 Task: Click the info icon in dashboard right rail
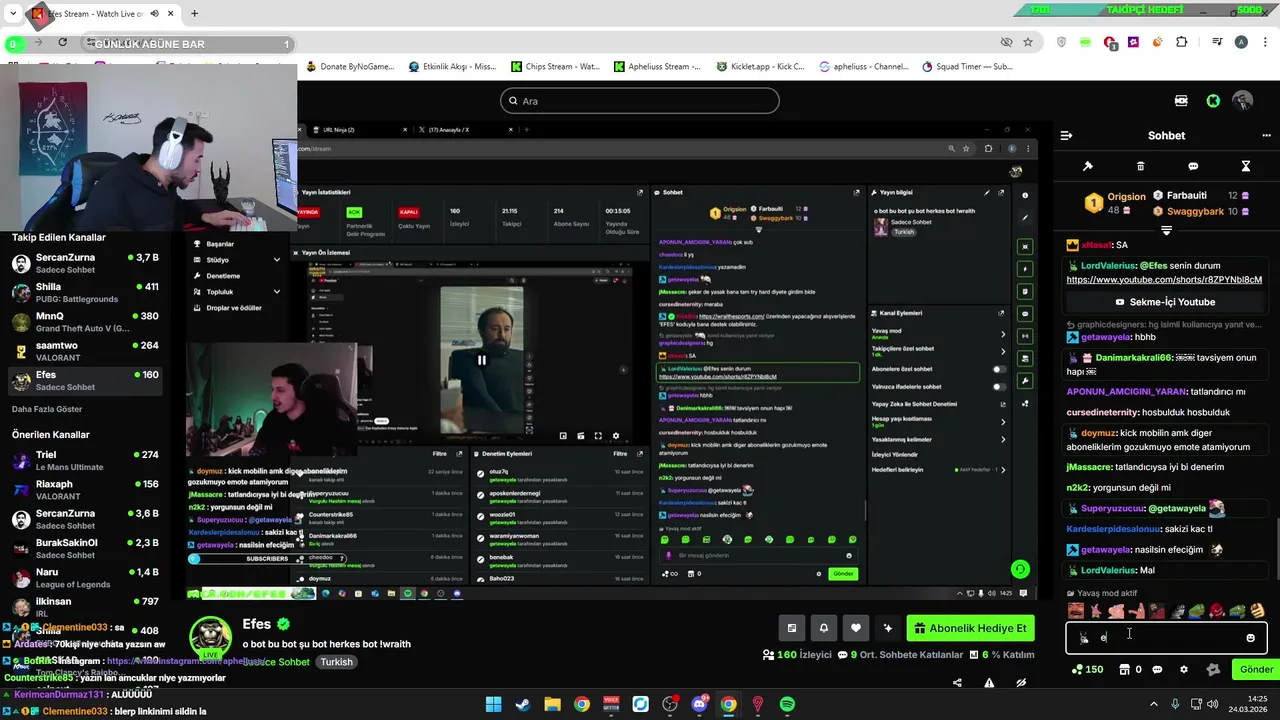point(1025,195)
